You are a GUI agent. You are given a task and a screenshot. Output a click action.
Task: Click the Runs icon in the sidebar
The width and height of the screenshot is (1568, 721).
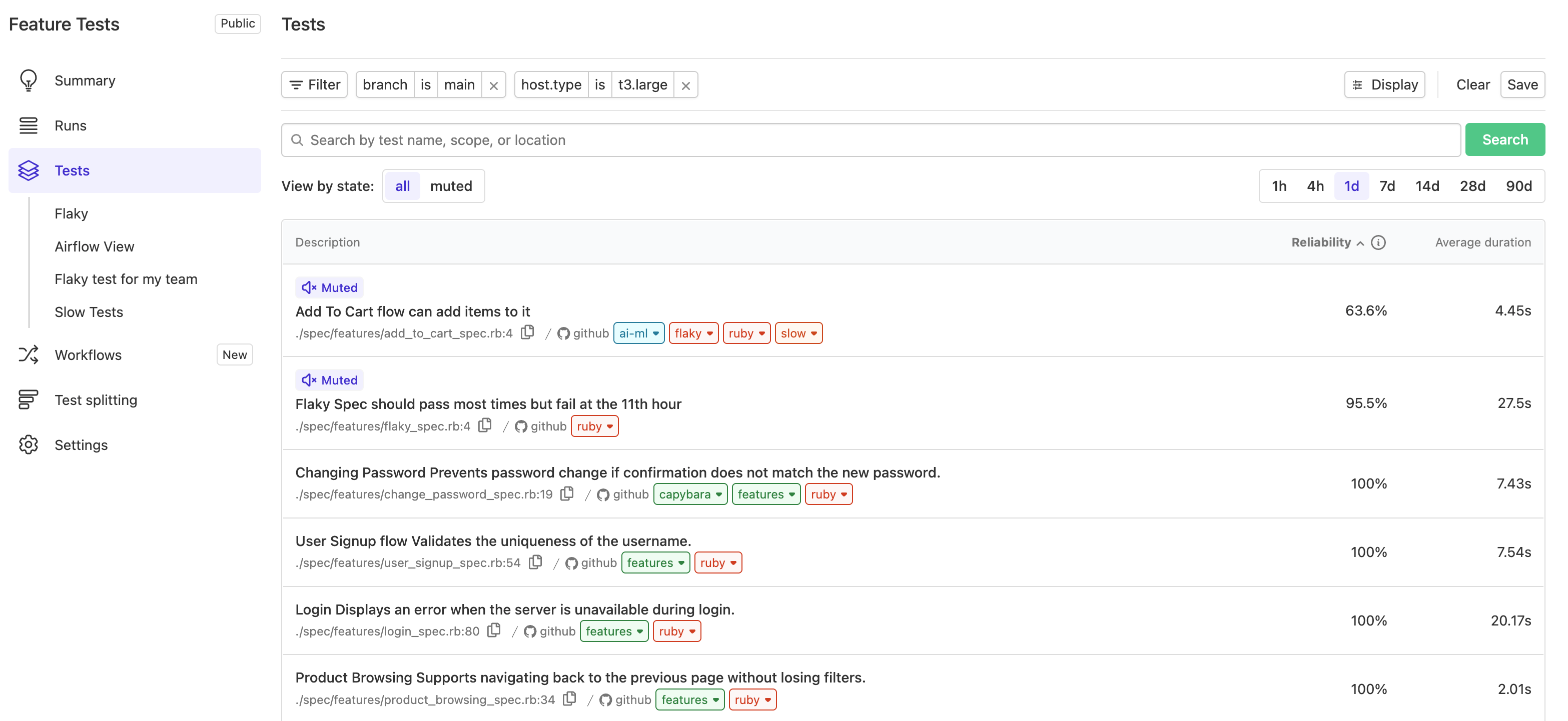click(x=28, y=125)
